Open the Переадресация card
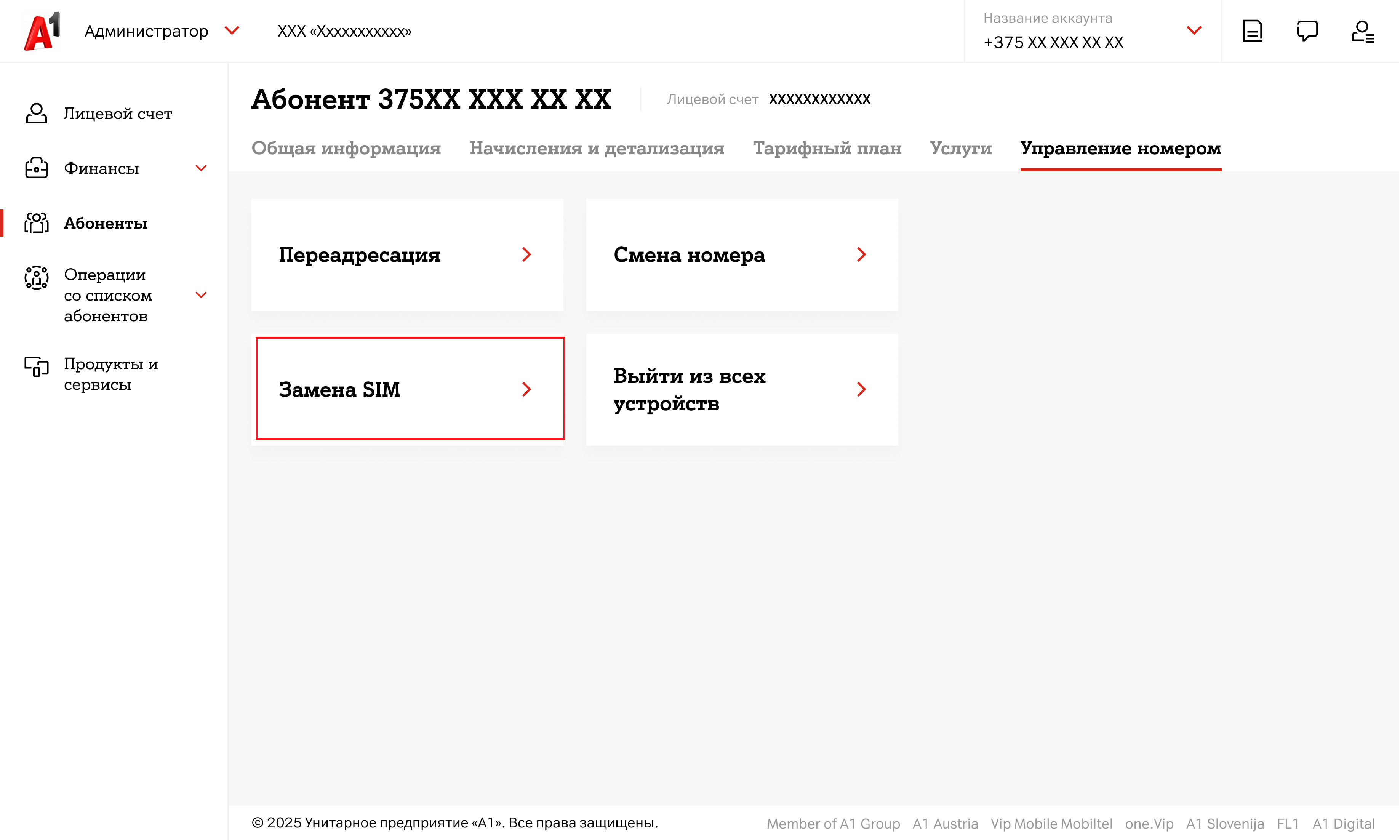Screen dimensions: 1400x840 pyautogui.click(x=407, y=255)
